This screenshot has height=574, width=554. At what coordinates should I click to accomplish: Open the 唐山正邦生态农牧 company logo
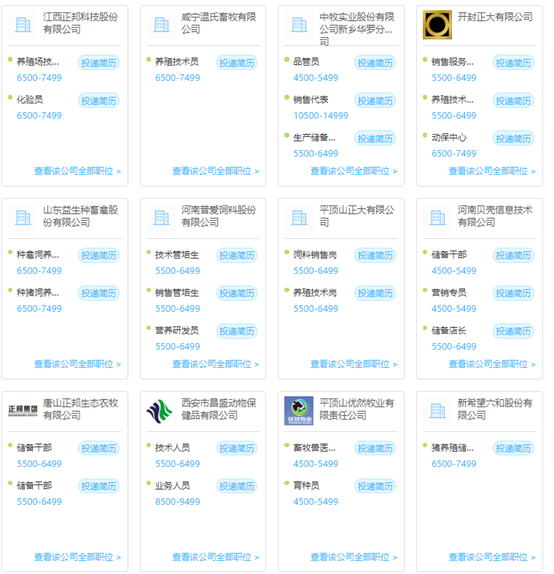point(23,411)
